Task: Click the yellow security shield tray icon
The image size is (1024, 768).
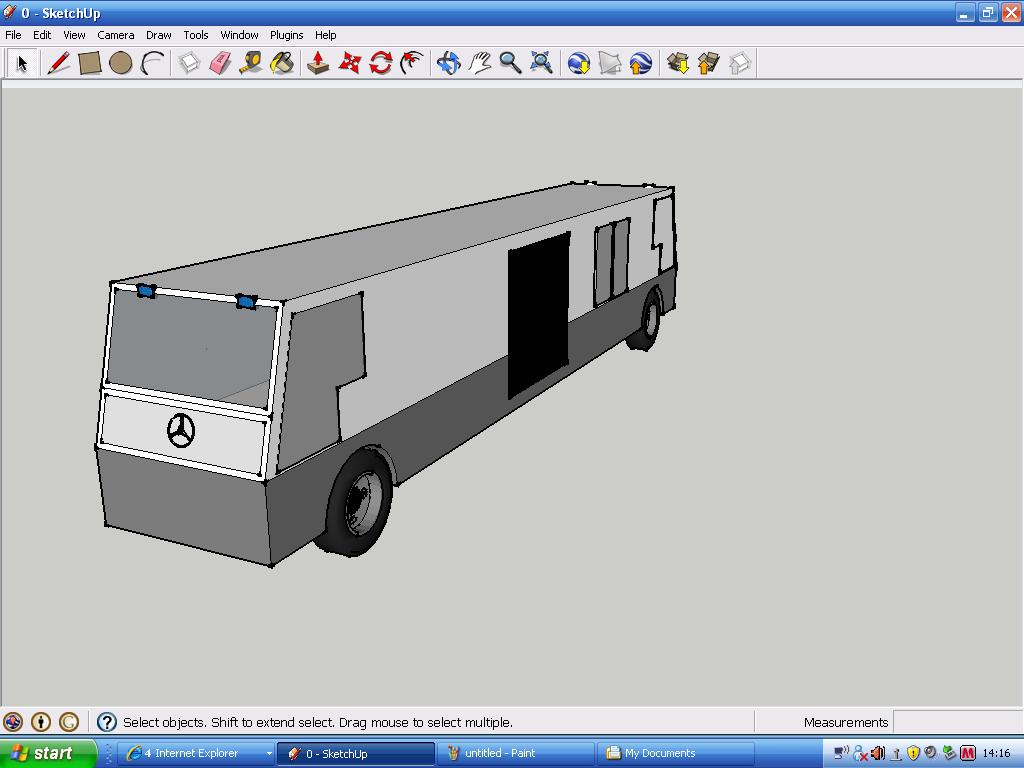Action: [913, 753]
